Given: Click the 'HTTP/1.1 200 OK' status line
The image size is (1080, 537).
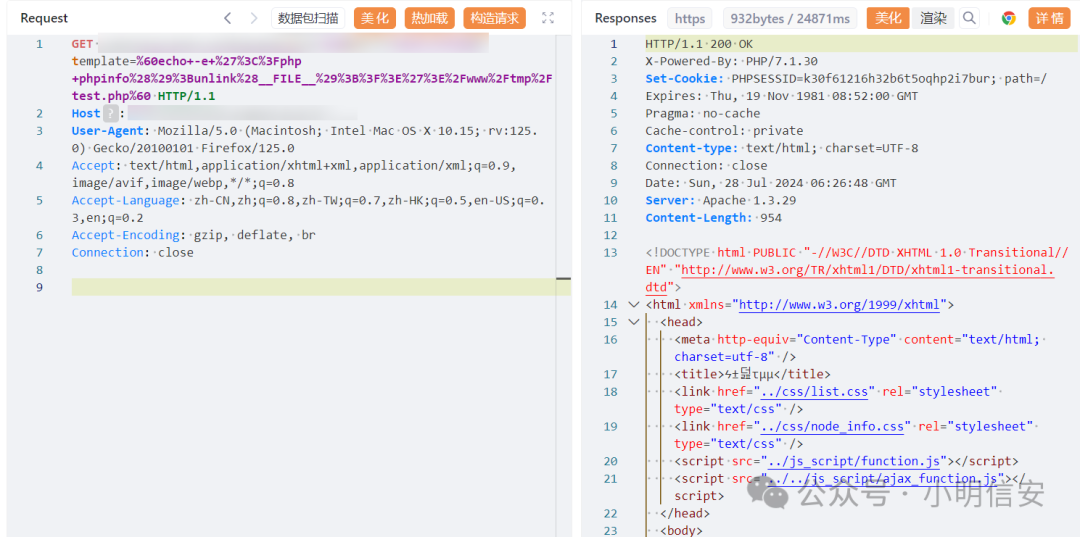Looking at the screenshot, I should click(699, 44).
